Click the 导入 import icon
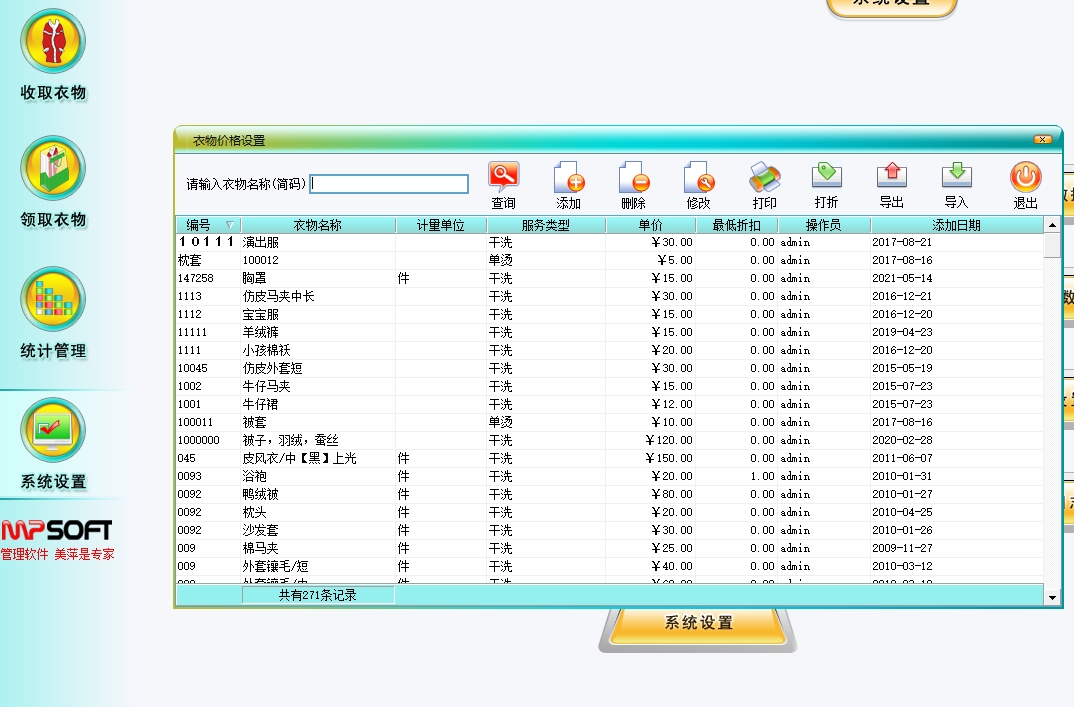This screenshot has height=707, width=1074. (x=956, y=178)
